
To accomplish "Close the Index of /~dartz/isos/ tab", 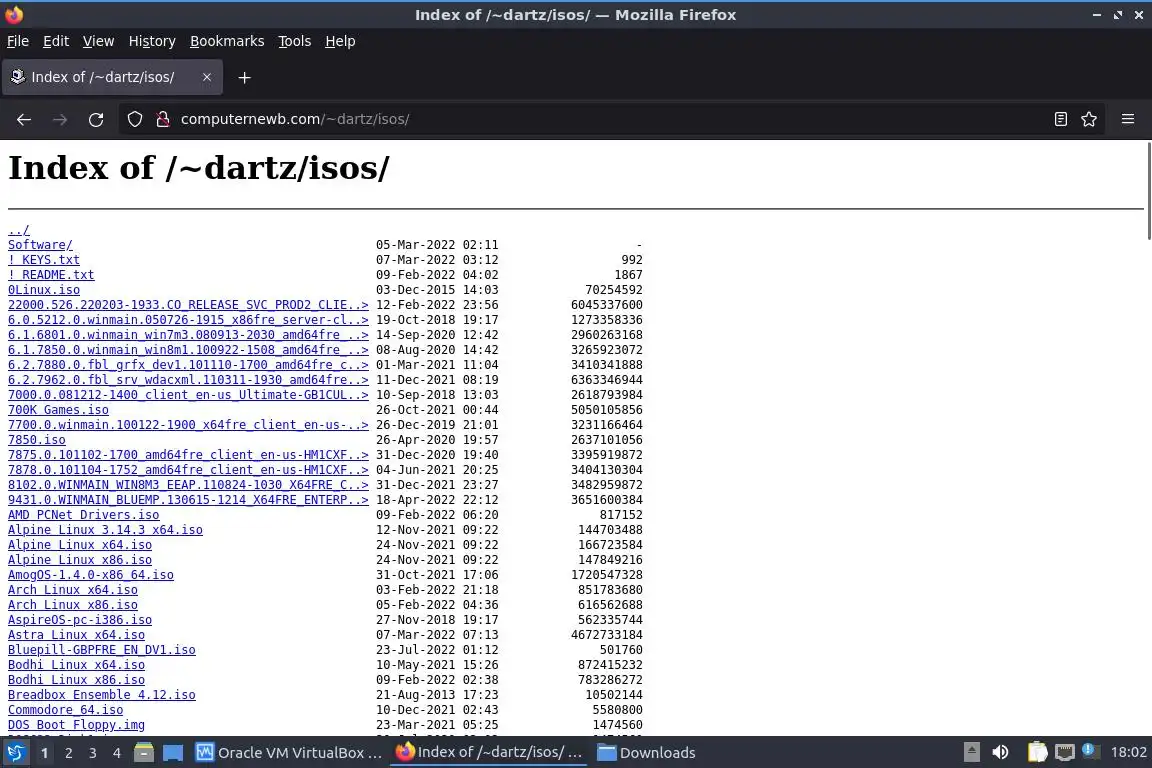I will pos(207,77).
